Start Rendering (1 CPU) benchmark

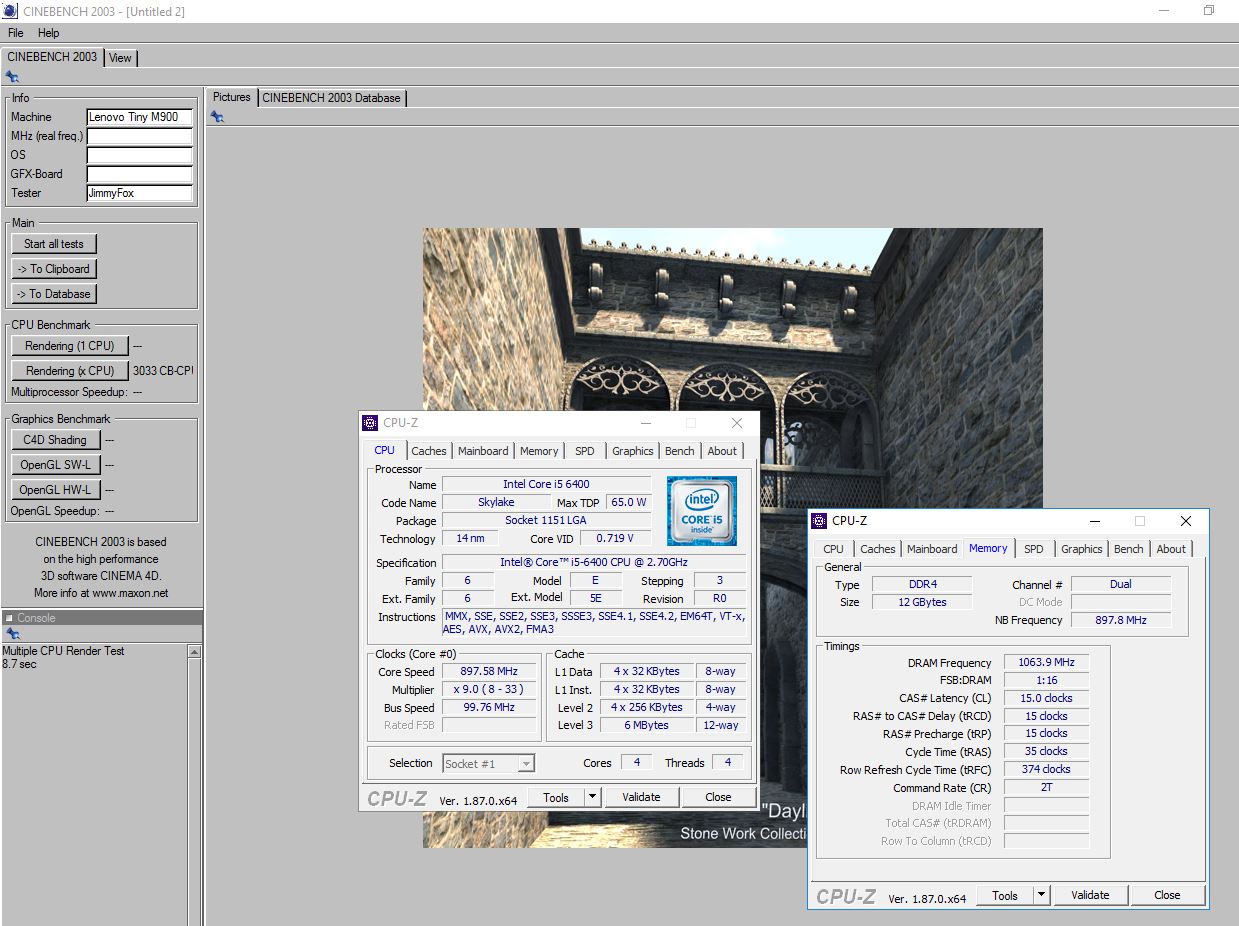pos(70,346)
